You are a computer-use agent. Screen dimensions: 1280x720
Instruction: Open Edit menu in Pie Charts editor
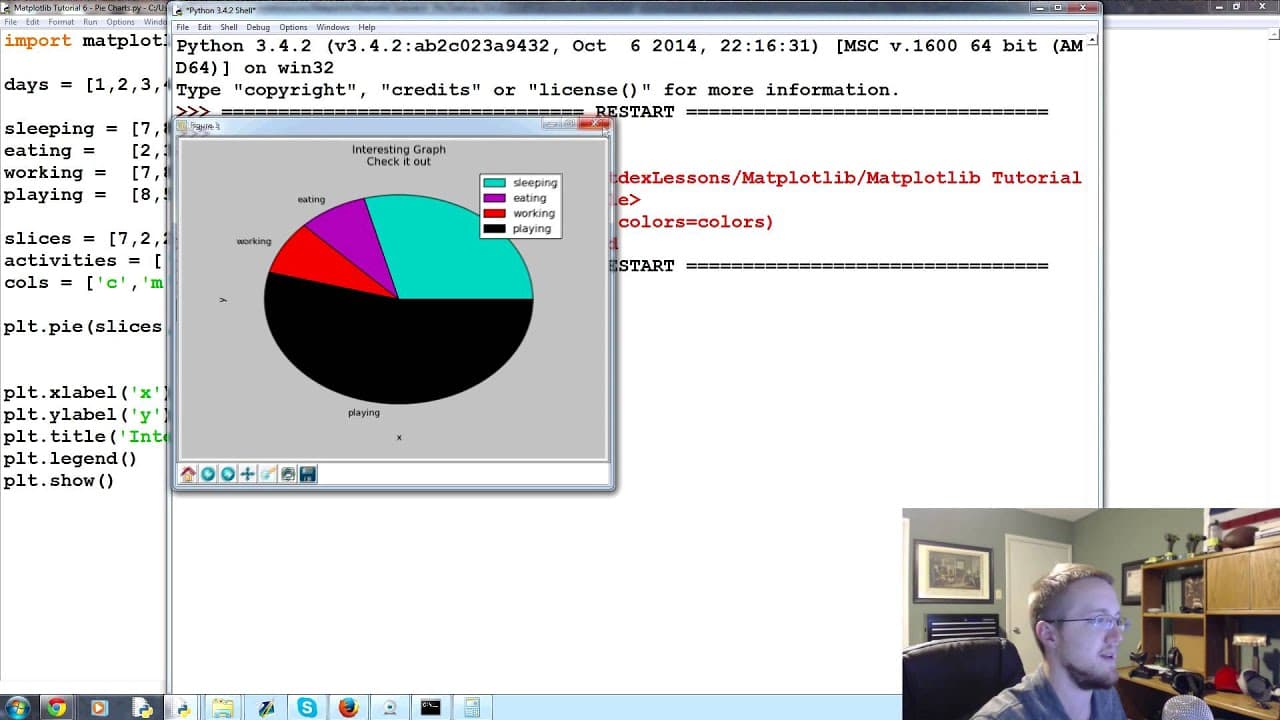[x=33, y=22]
